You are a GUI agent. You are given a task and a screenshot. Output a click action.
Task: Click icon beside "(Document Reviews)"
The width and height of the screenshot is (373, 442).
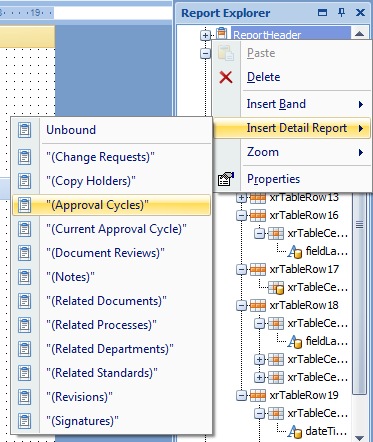(x=24, y=253)
